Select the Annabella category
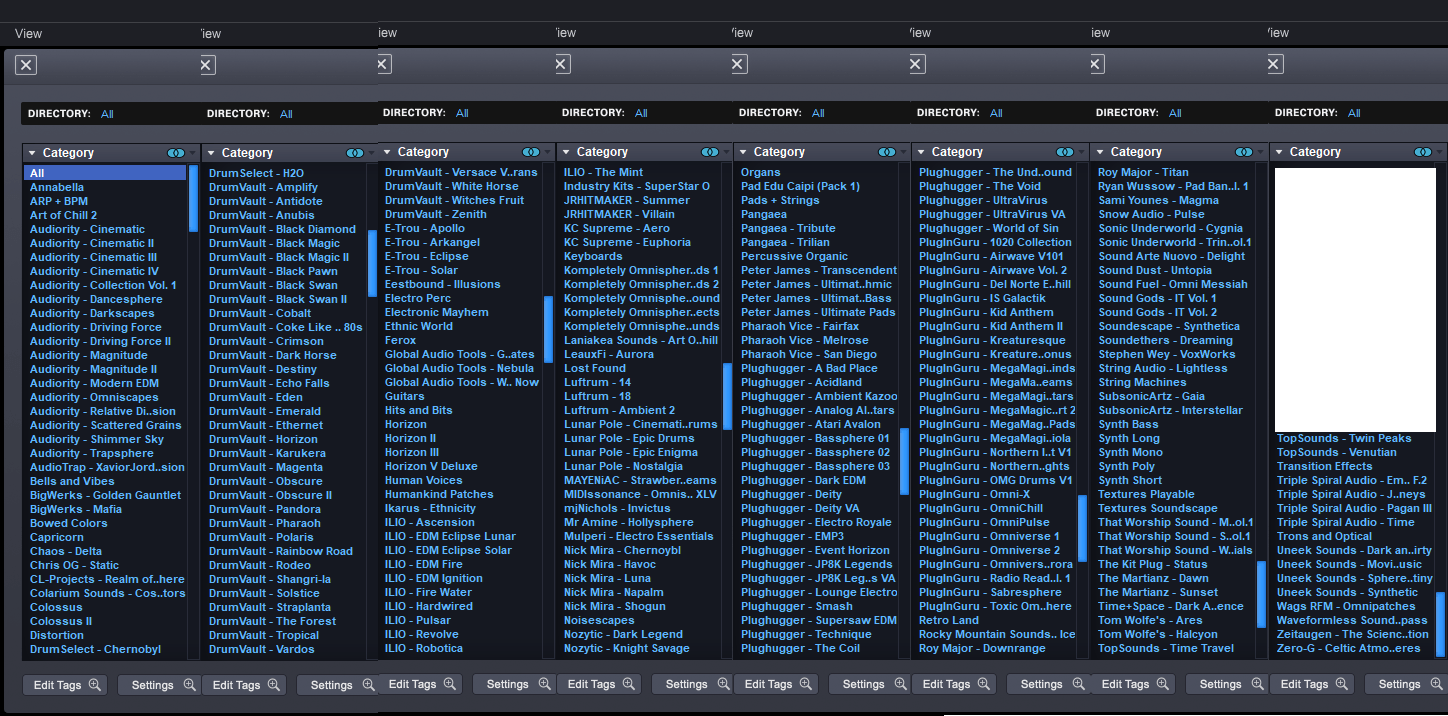1448x716 pixels. coord(57,187)
